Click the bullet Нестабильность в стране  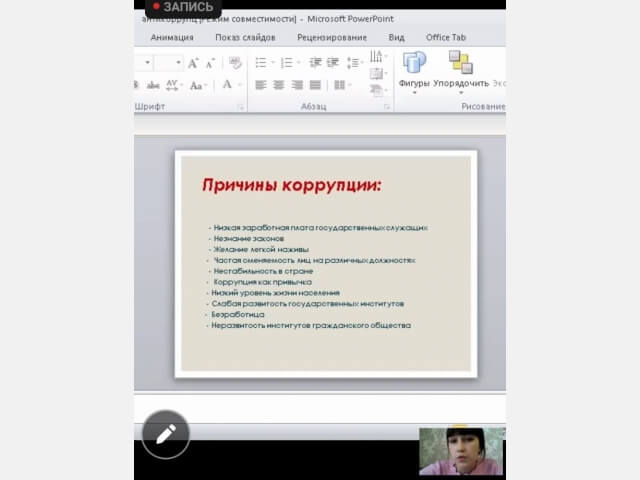coord(263,271)
